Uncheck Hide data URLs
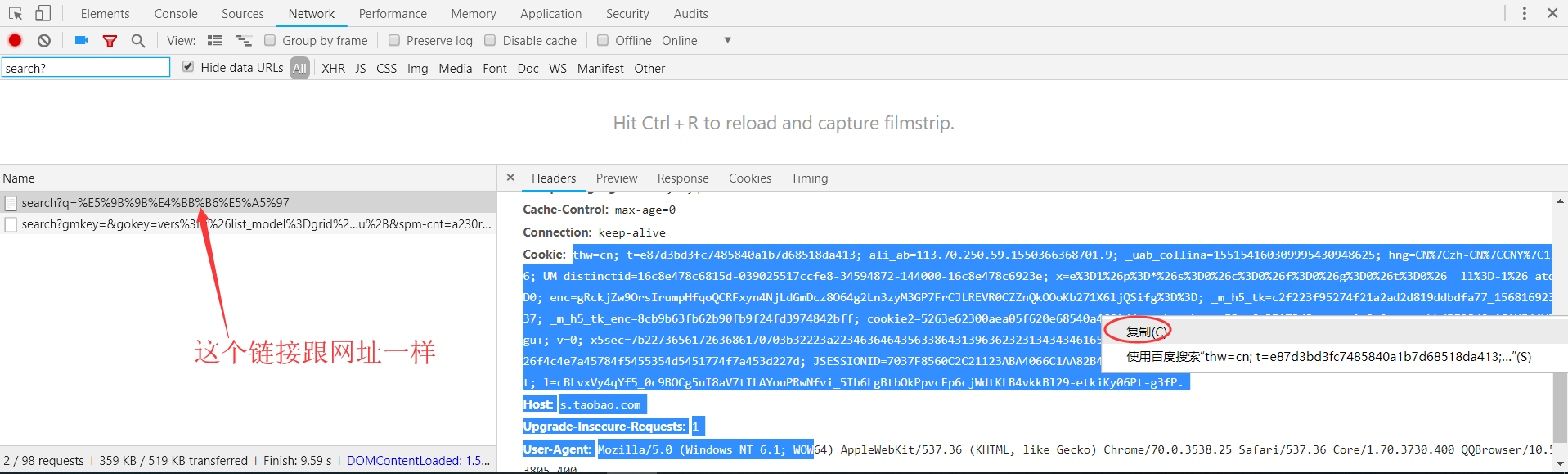Screen dimensions: 1568x474 point(188,67)
